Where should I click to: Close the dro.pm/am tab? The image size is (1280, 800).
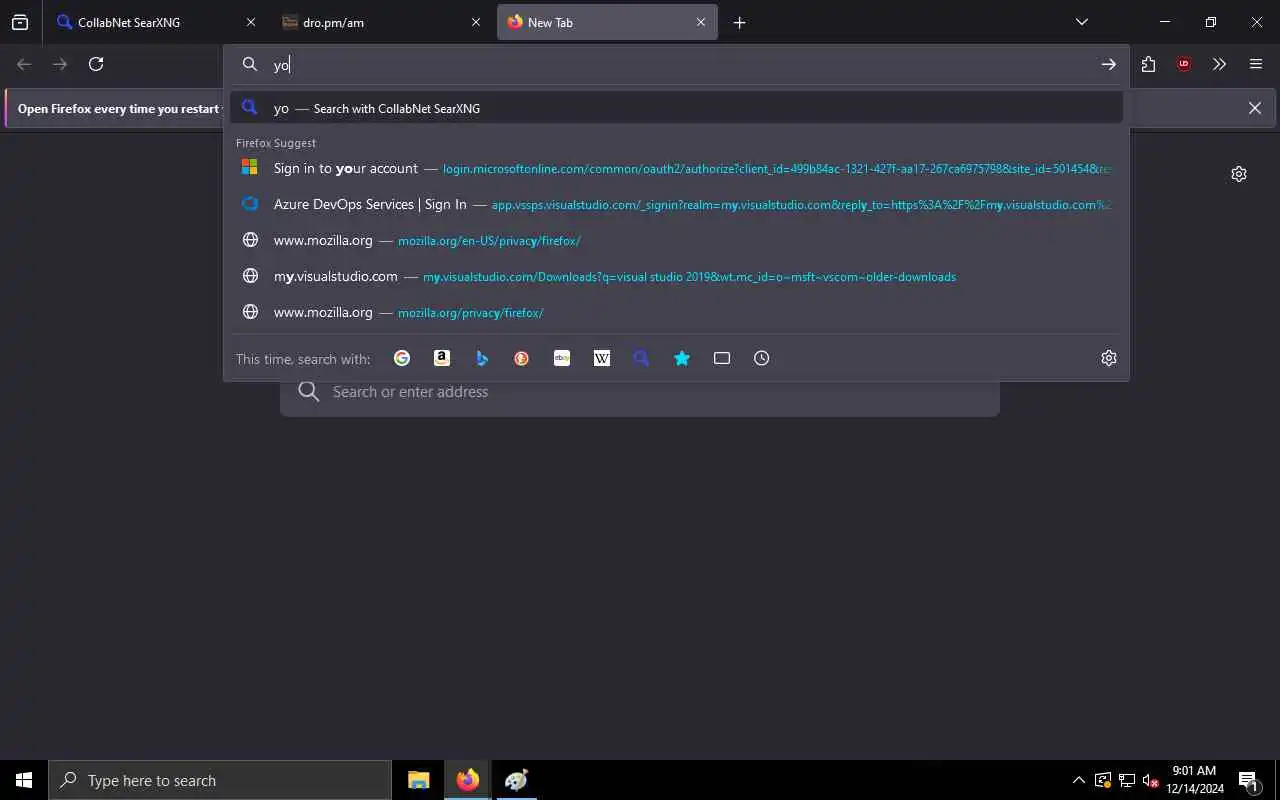(476, 22)
